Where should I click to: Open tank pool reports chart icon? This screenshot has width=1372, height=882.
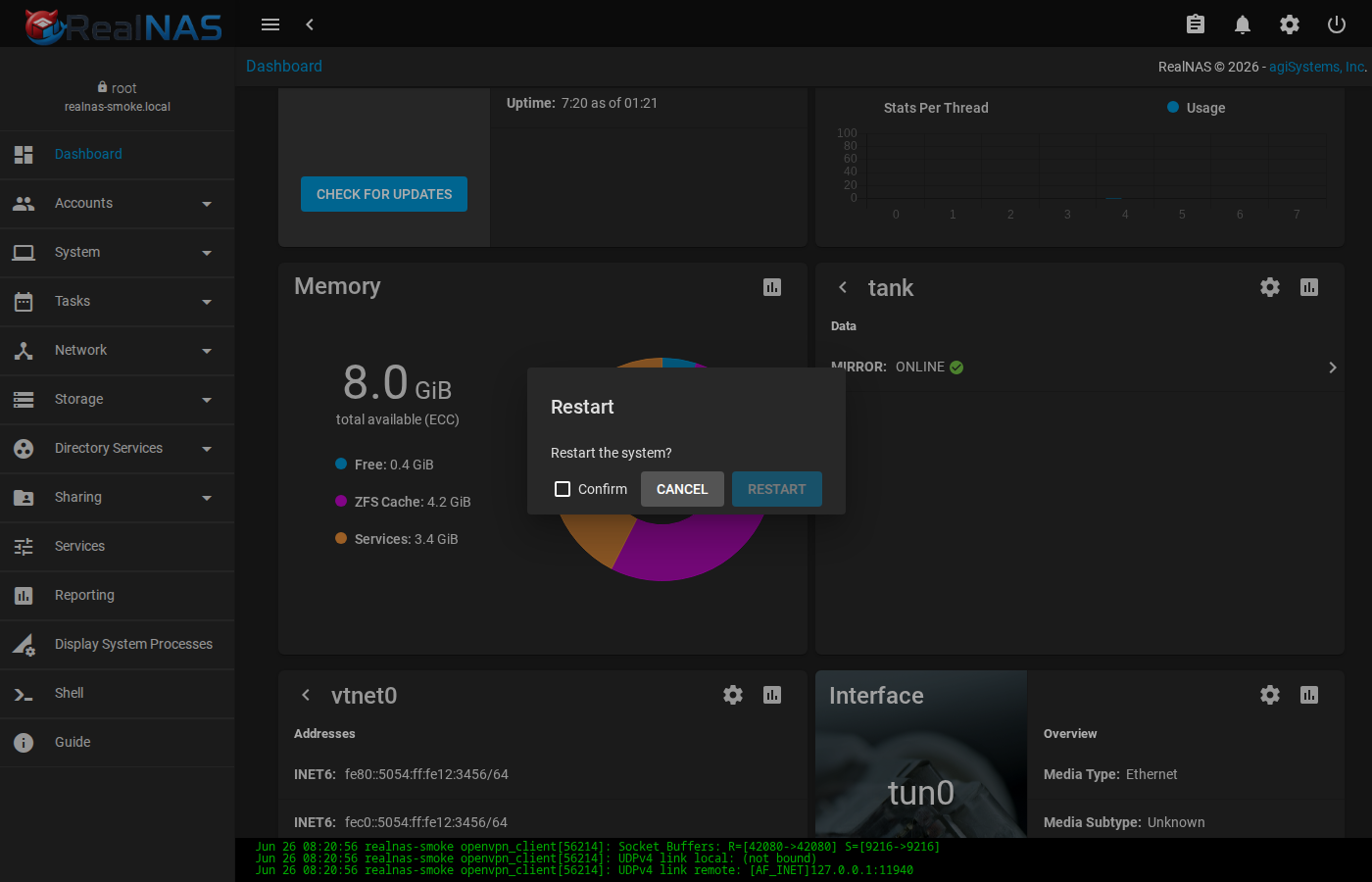click(1309, 287)
